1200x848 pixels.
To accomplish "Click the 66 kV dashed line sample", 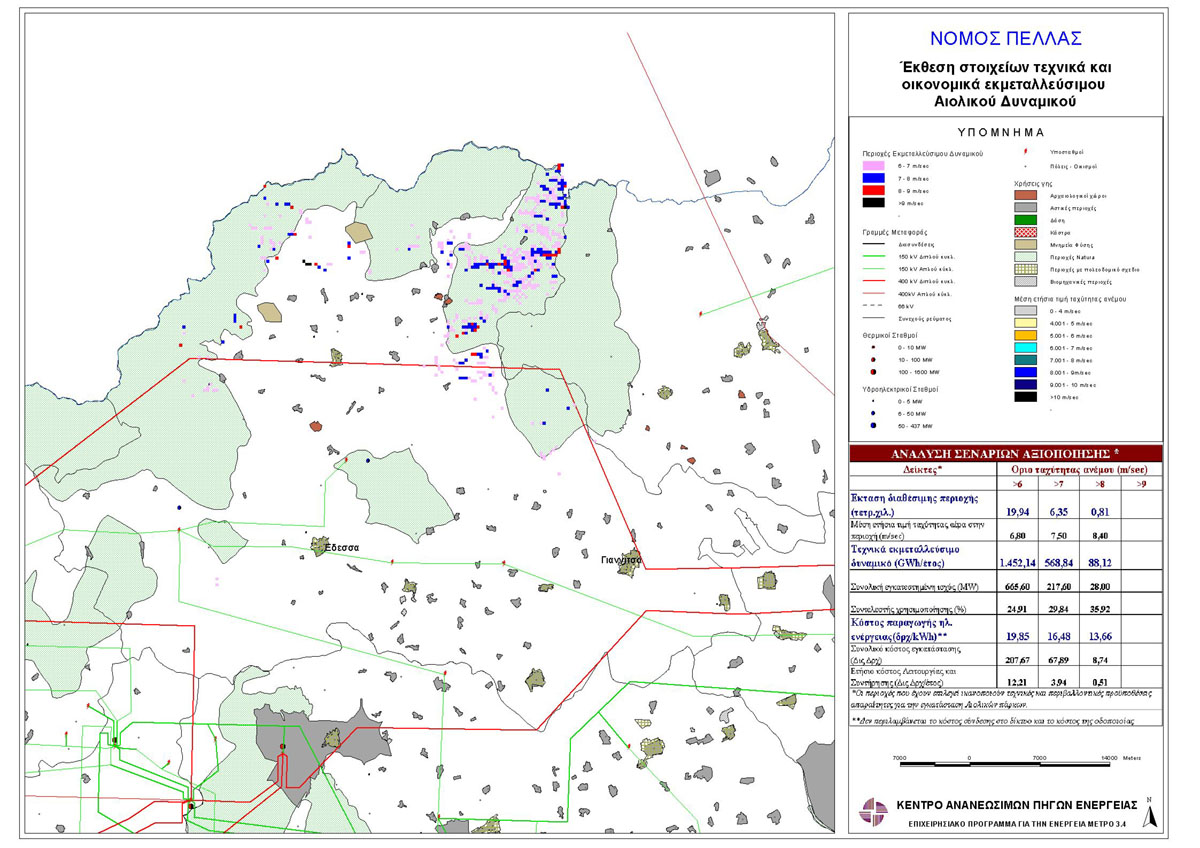I will point(873,305).
